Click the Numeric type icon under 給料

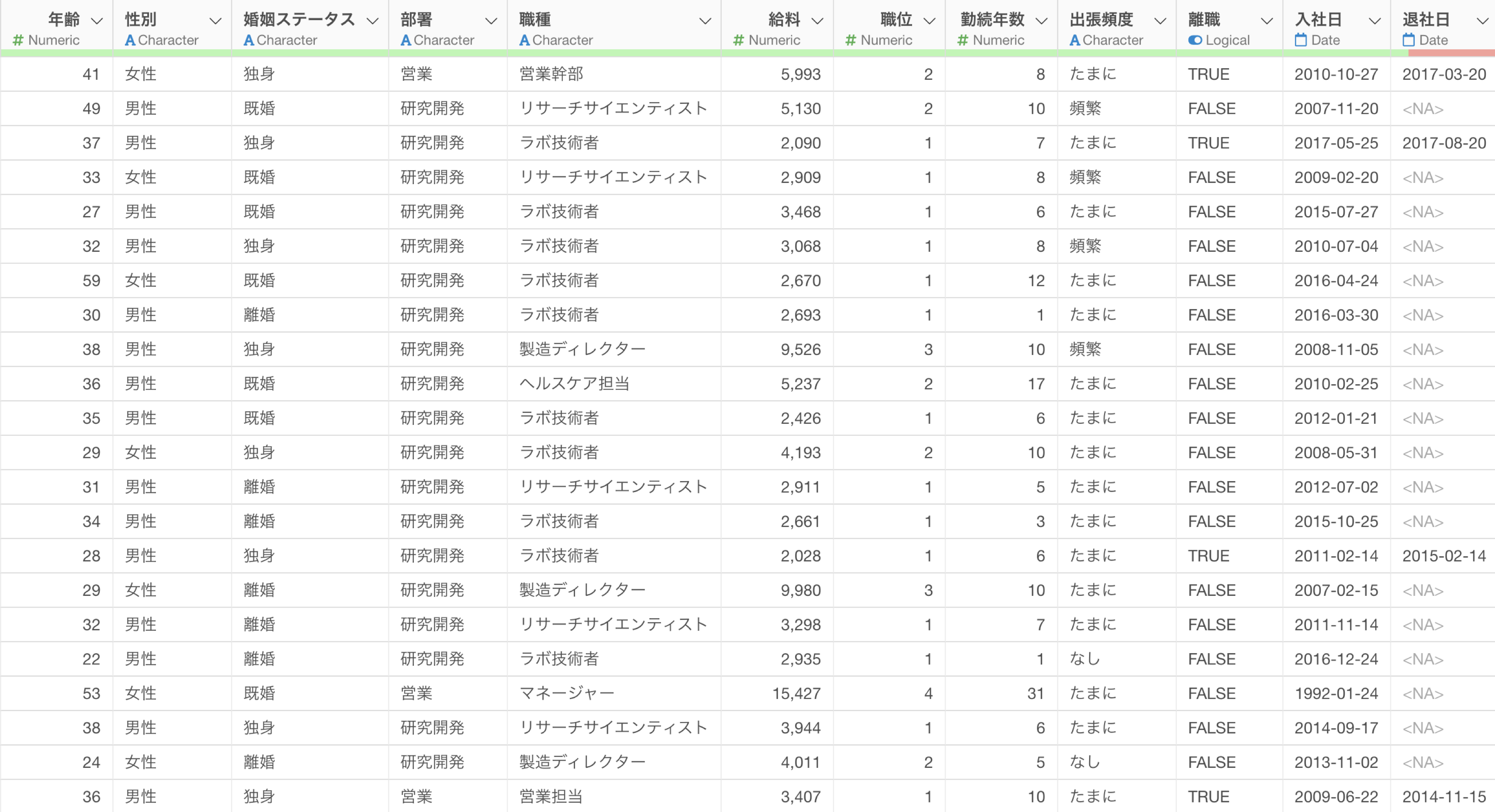(738, 40)
